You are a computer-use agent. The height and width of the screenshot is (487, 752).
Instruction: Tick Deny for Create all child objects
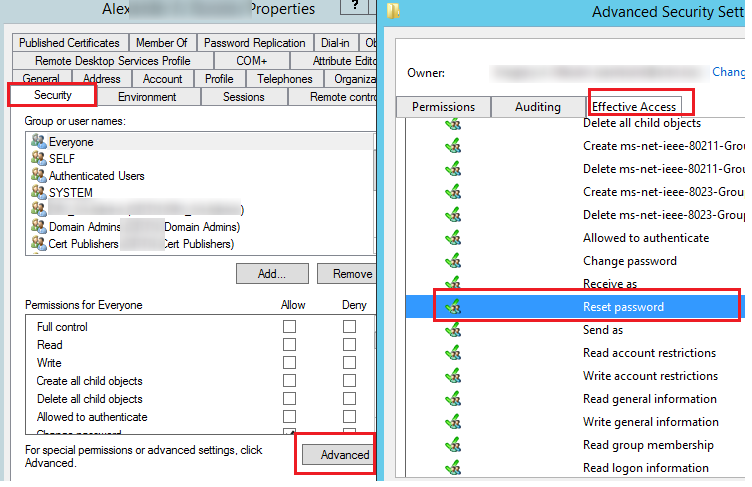point(349,381)
